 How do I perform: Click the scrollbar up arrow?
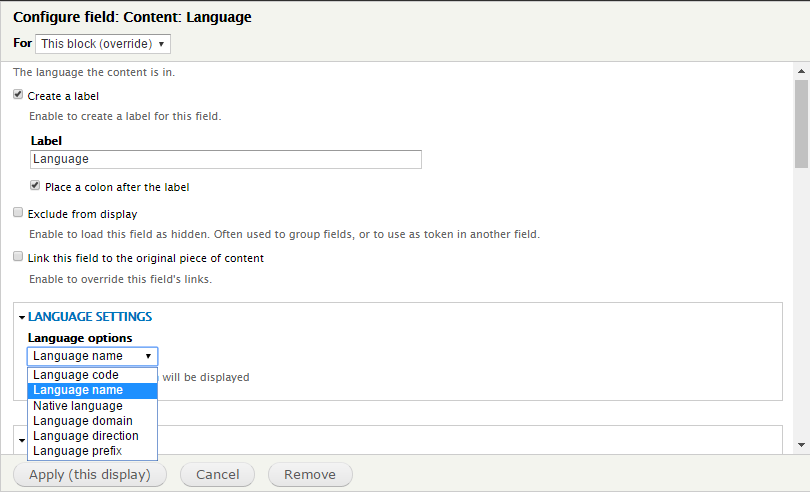point(801,71)
